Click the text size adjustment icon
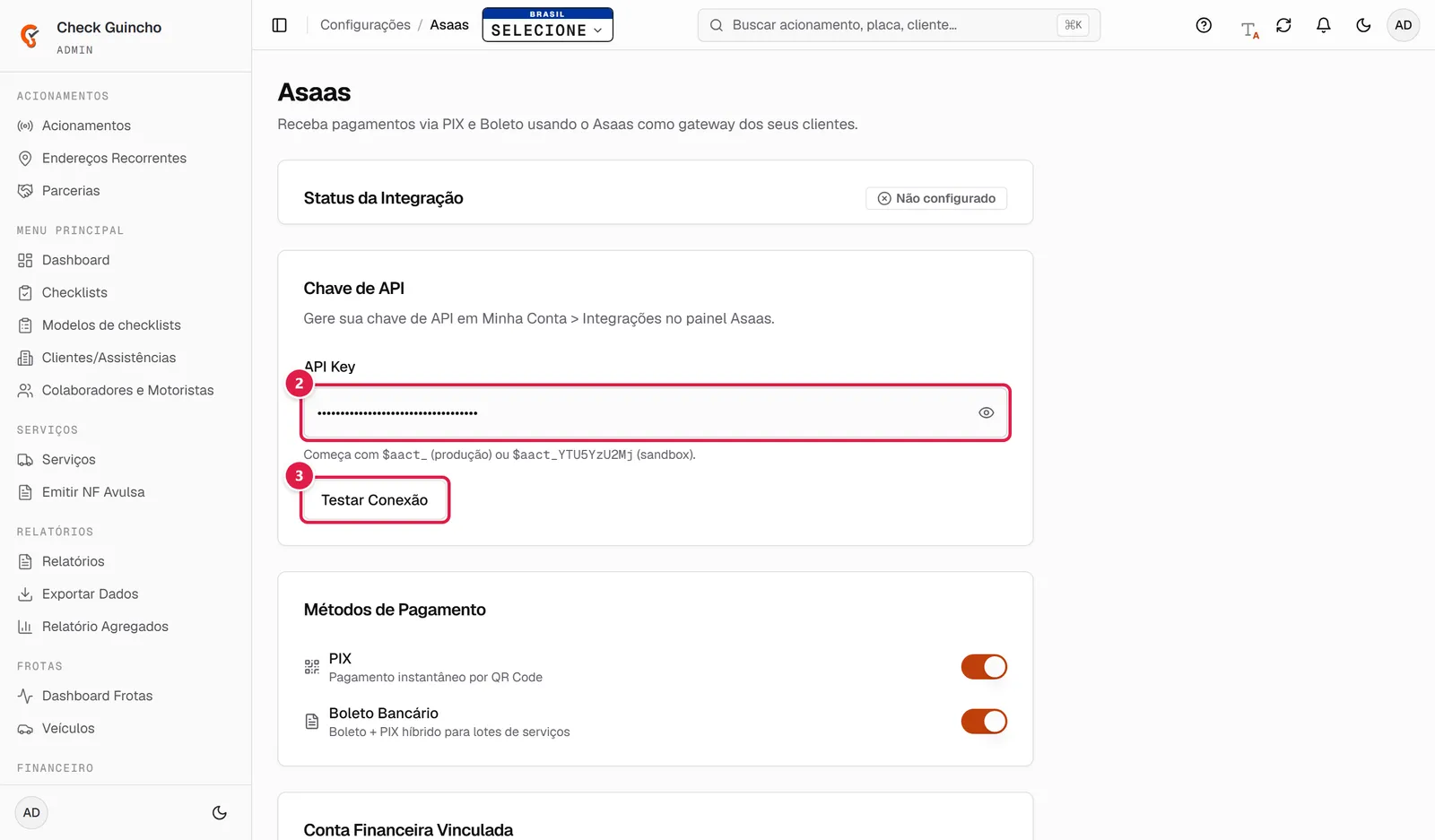 [x=1249, y=29]
